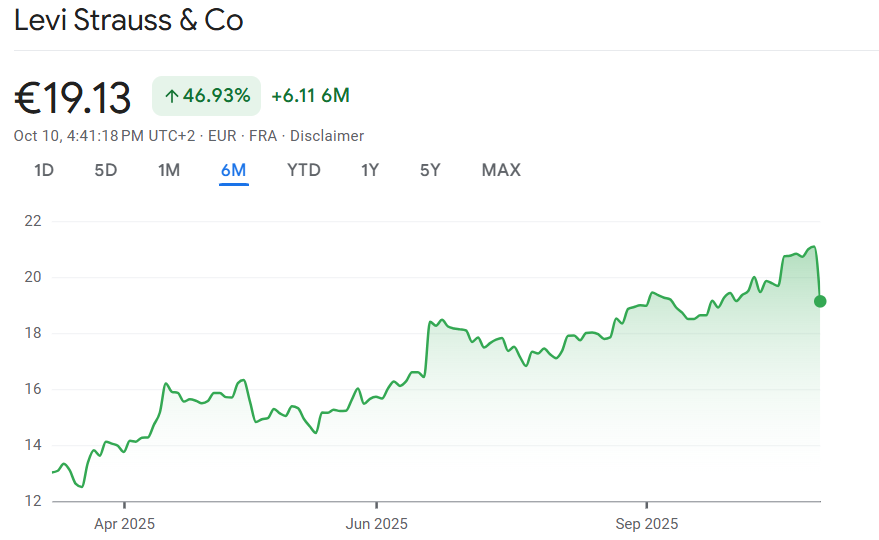
Task: Click the green up arrow icon
Action: point(171,96)
